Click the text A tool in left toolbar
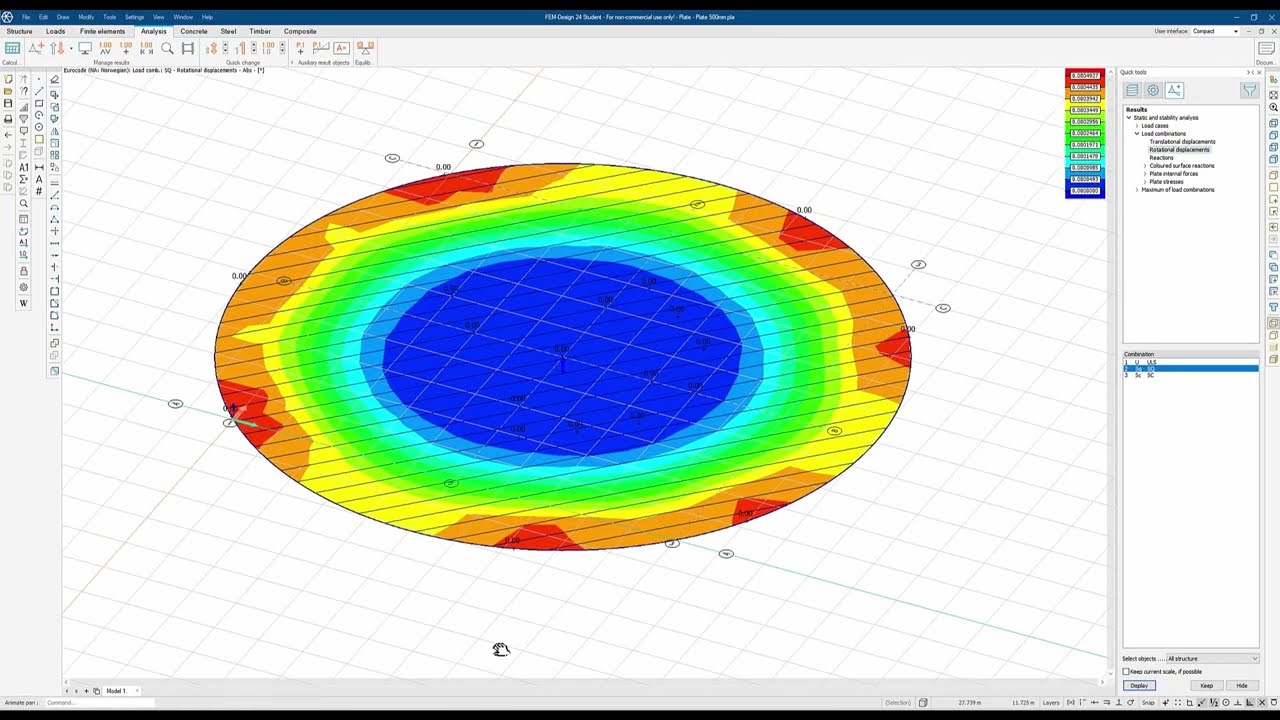Screen dimensions: 1280x720 (x=39, y=179)
